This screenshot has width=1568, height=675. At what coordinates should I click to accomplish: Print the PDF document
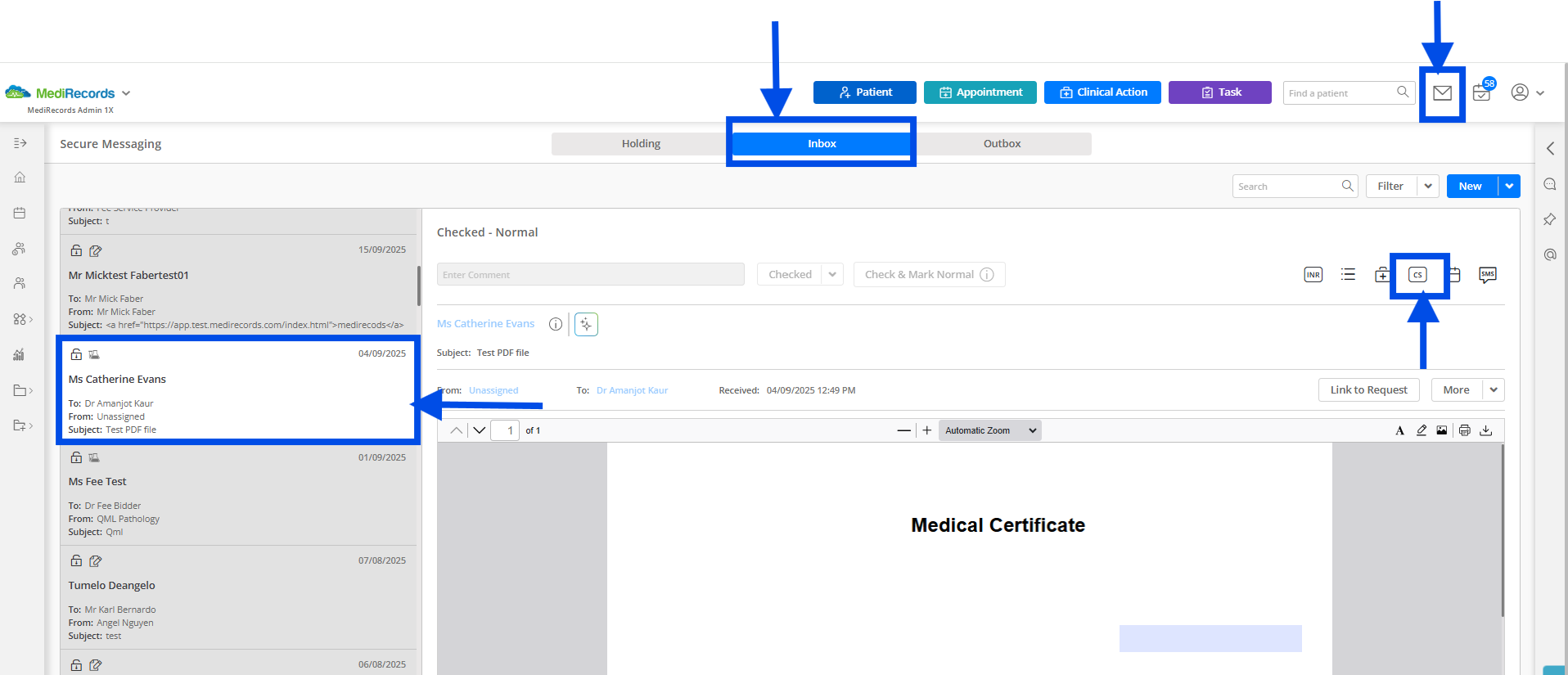[x=1464, y=430]
